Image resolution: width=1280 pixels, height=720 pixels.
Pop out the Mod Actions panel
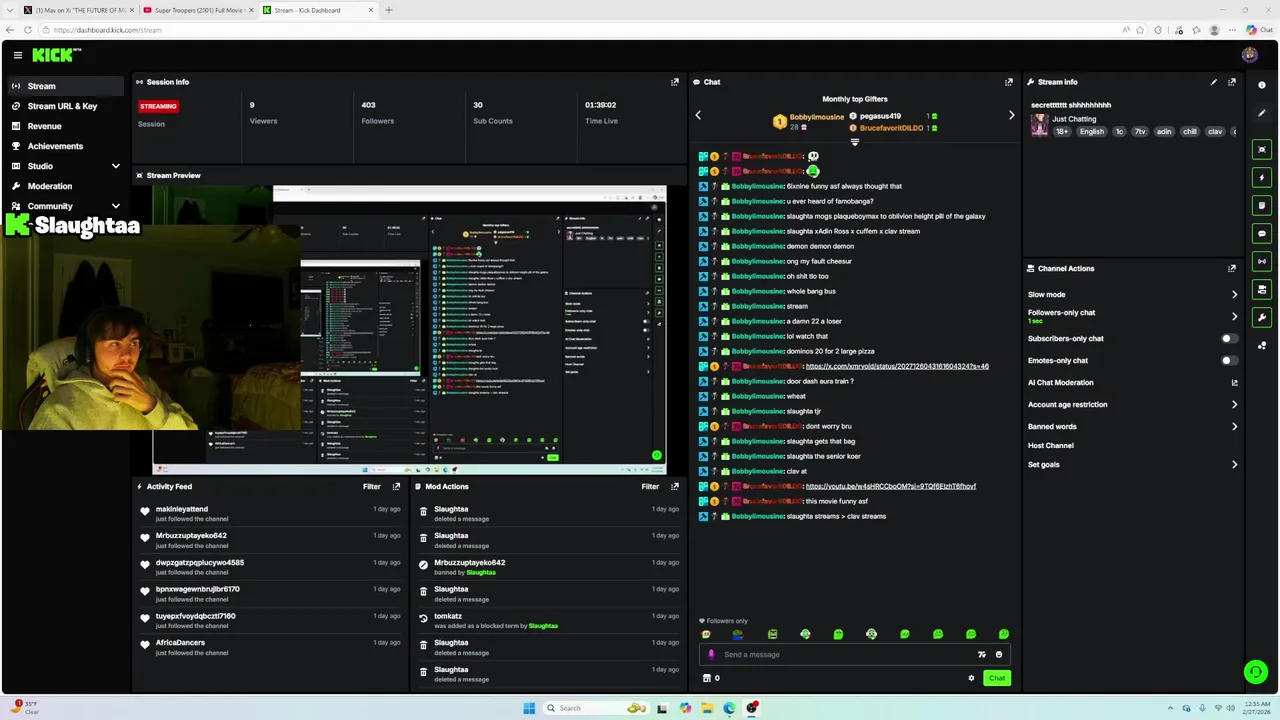click(x=674, y=486)
